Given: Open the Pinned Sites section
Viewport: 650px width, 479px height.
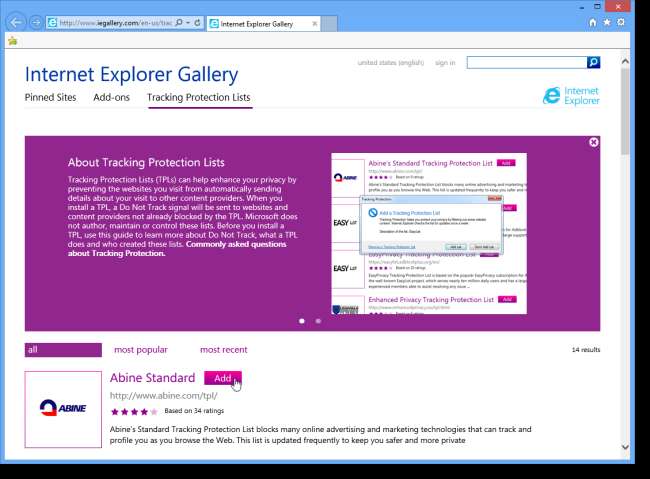Looking at the screenshot, I should click(x=50, y=97).
